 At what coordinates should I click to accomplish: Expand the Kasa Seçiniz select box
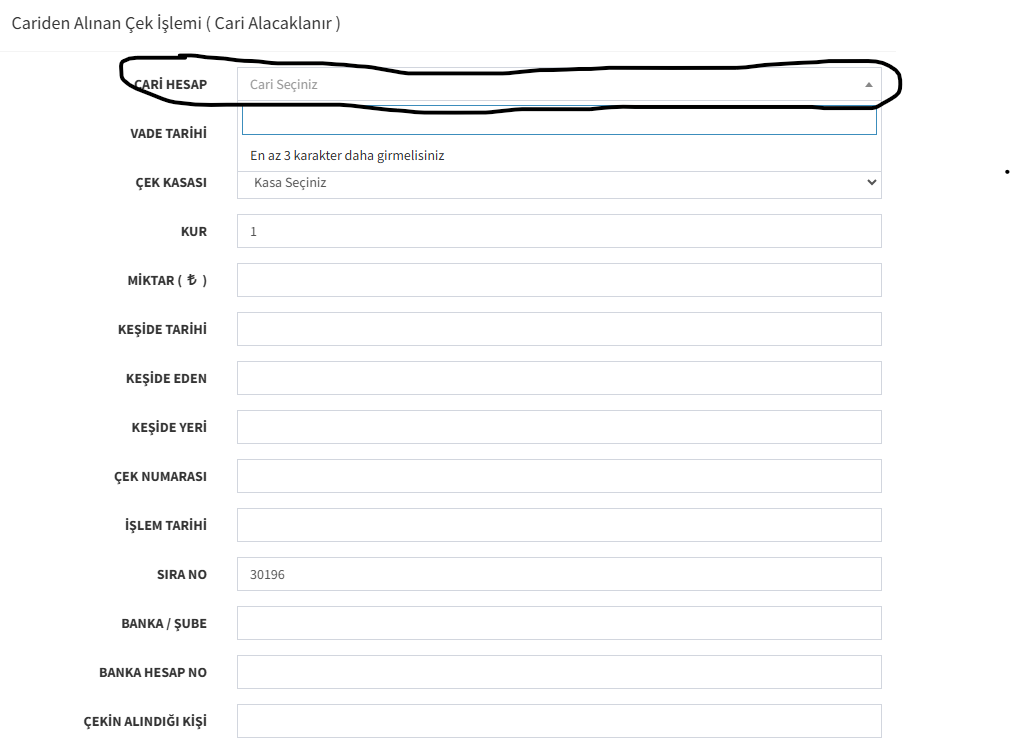558,183
